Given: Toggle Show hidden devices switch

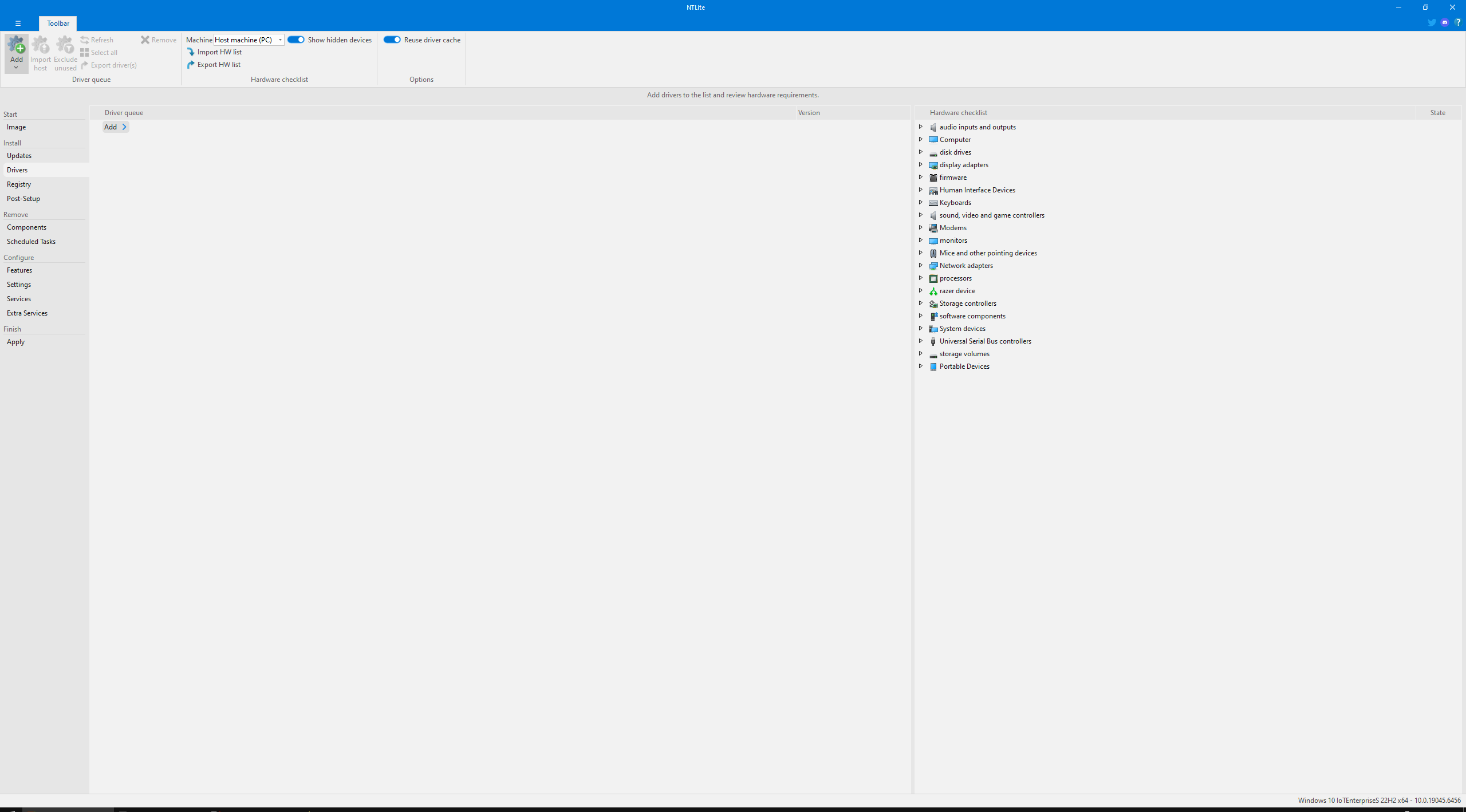Looking at the screenshot, I should [295, 40].
